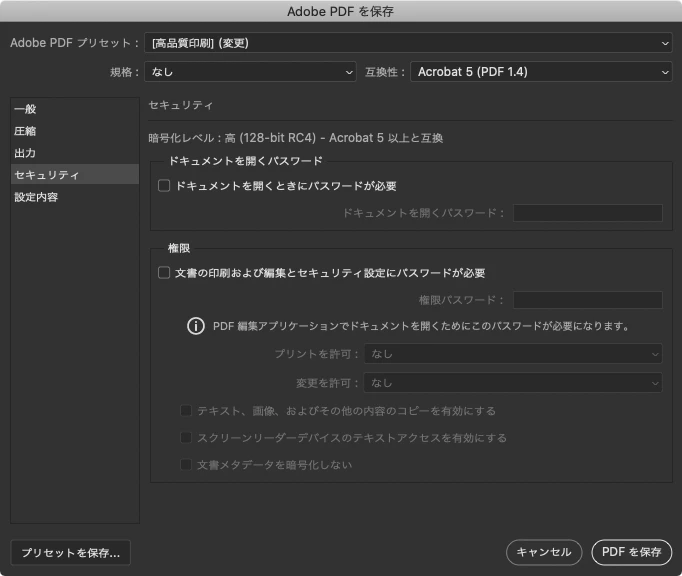Select the 設定内容 category in sidebar
This screenshot has width=682, height=576.
point(75,197)
